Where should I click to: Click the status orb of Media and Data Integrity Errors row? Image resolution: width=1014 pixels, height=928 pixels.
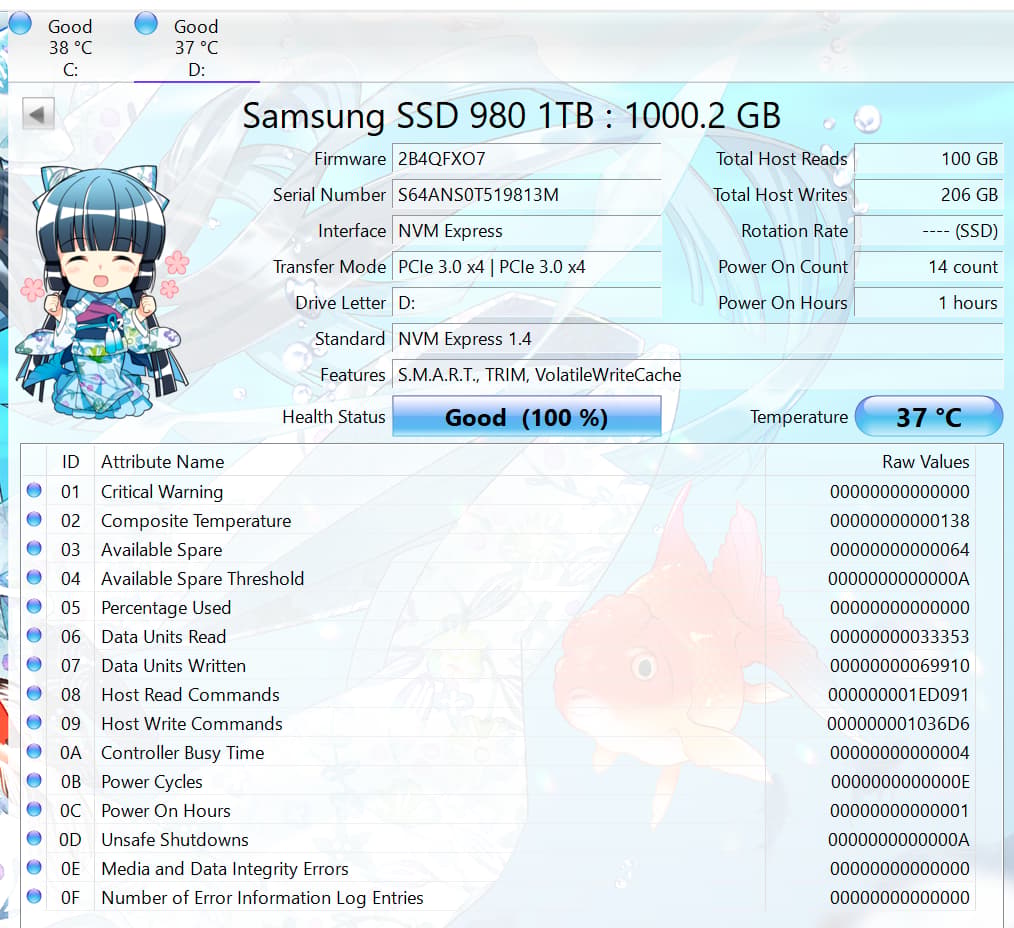pos(34,867)
